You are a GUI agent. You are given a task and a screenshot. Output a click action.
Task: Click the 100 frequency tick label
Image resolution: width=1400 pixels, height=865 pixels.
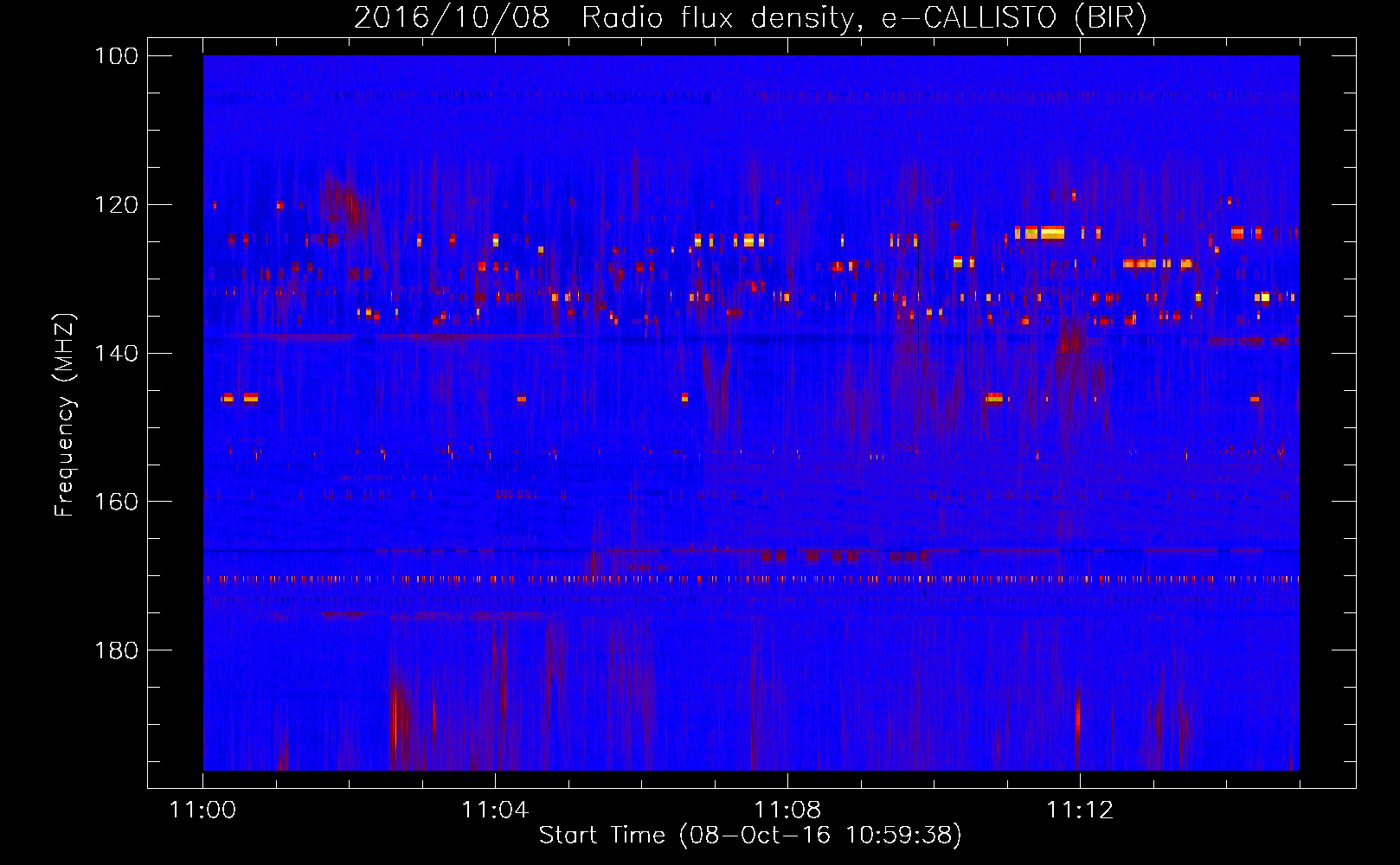point(115,56)
